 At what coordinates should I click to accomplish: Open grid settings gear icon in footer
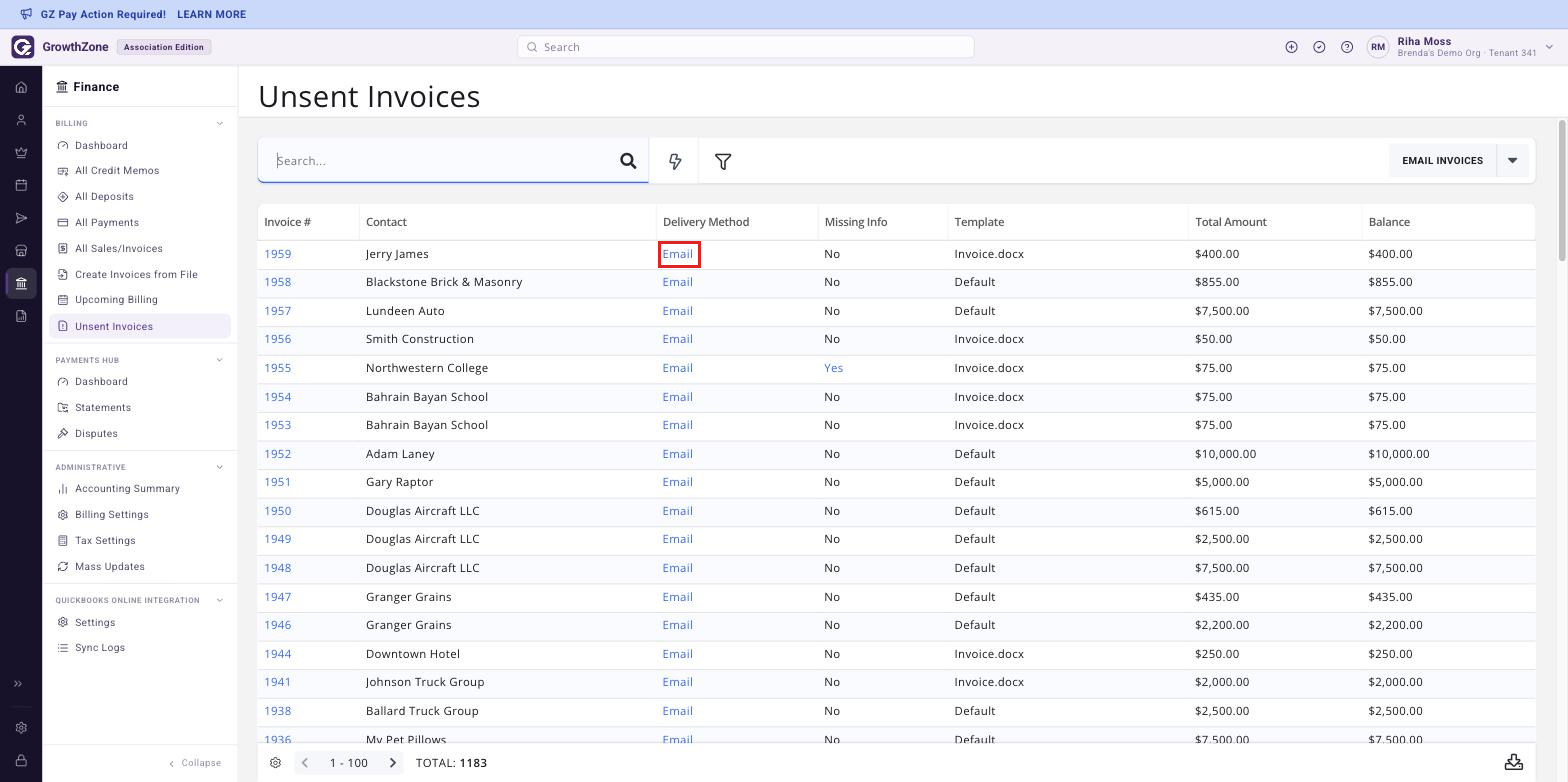275,763
